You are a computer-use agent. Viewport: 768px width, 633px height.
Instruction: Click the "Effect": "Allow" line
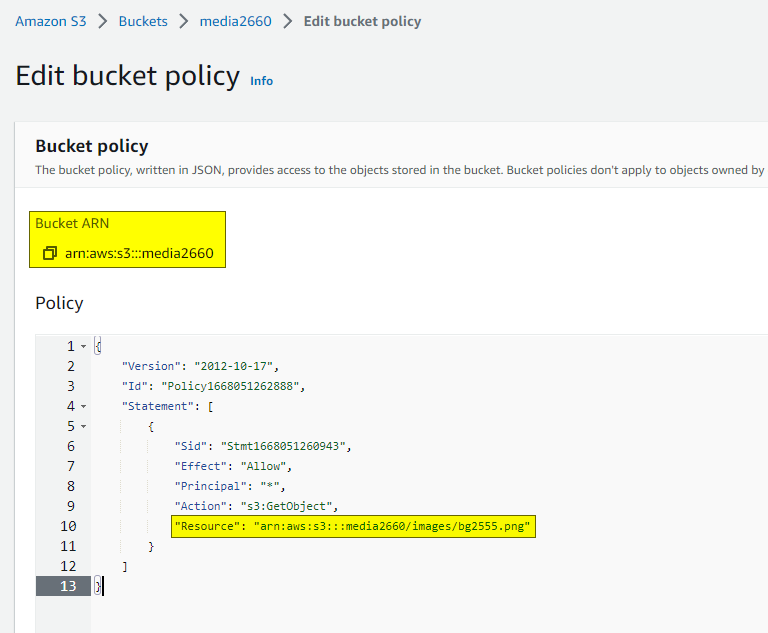pos(233,466)
